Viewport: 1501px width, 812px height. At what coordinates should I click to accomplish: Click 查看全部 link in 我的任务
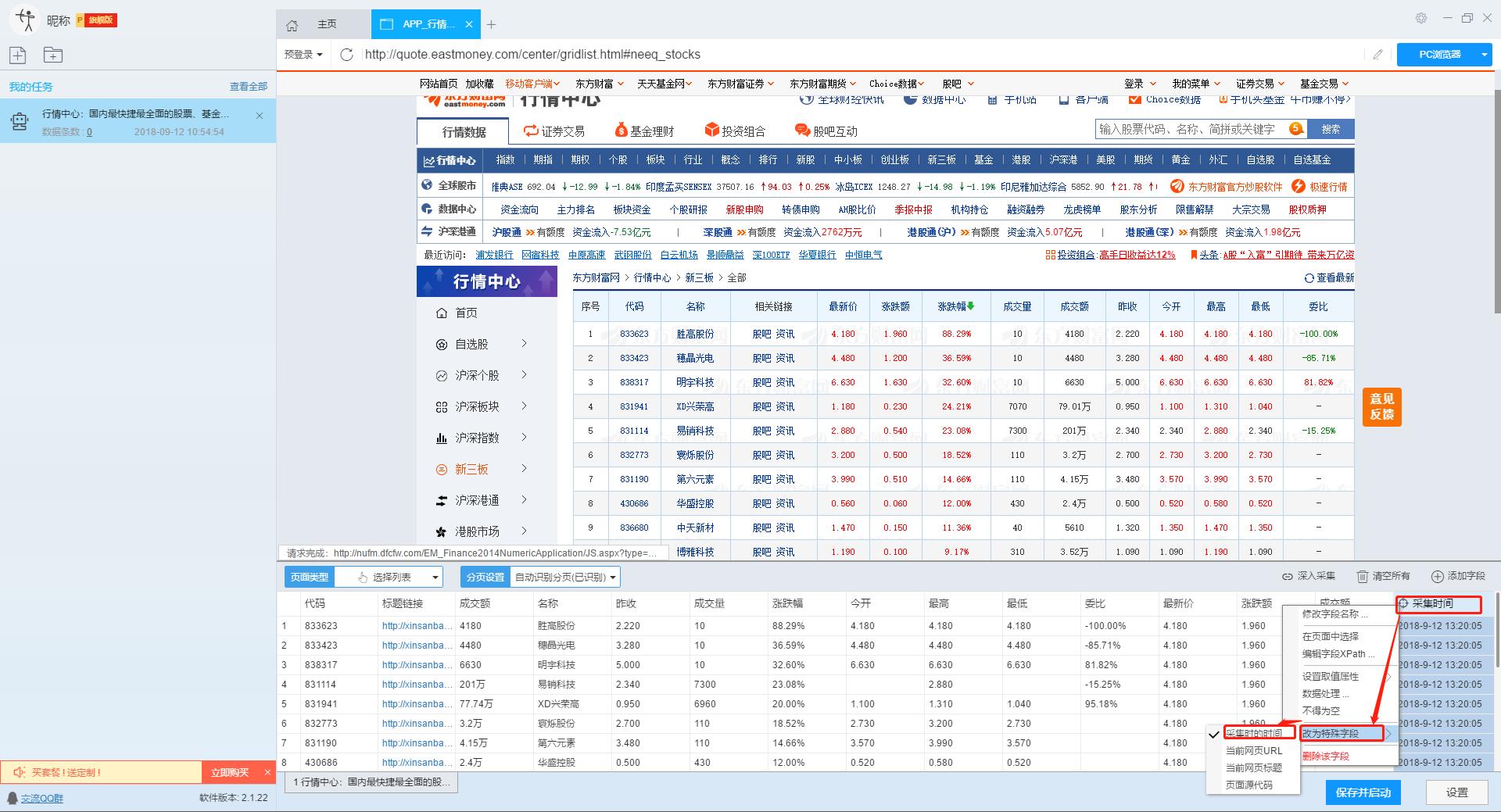tap(249, 87)
